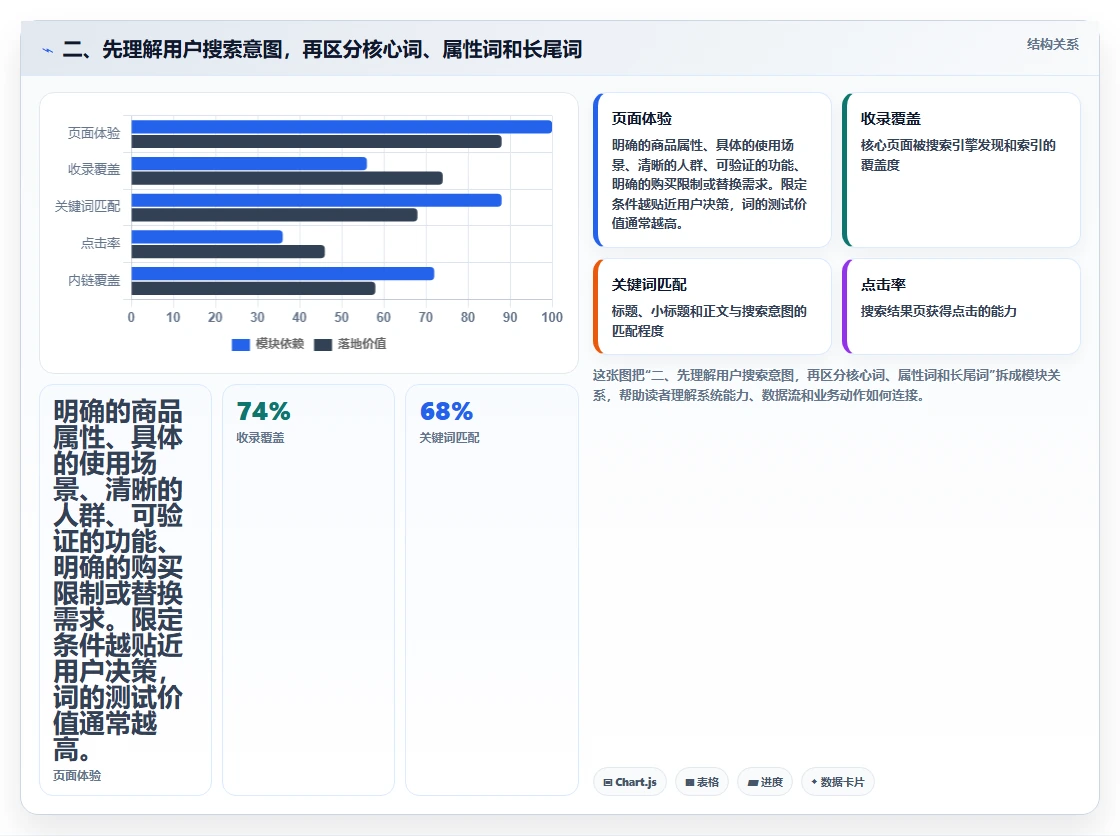Viewport: 1120px width, 836px height.
Task: Click the 页面体验 card description text
Action: pos(709,184)
